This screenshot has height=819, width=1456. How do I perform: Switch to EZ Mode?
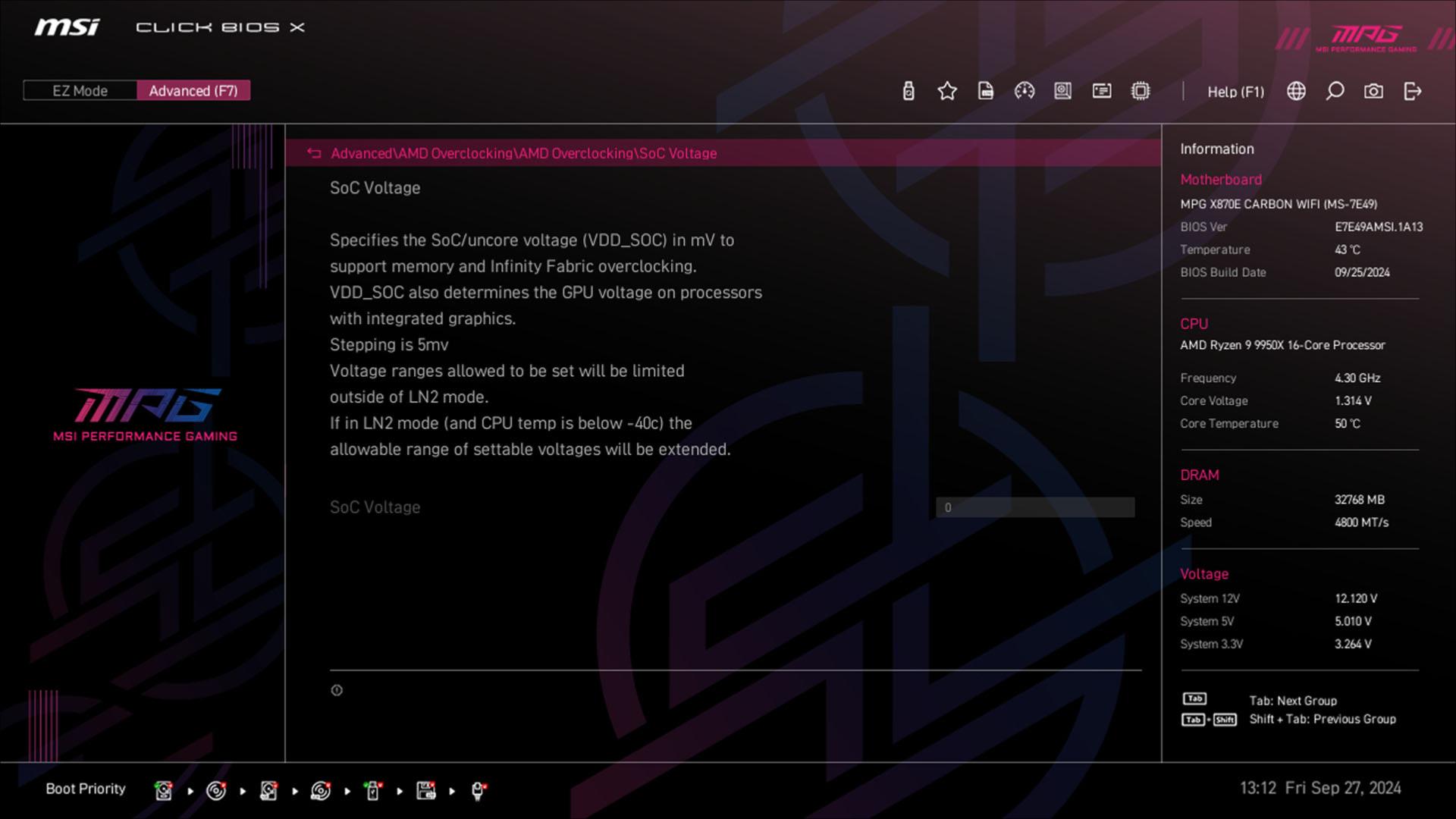point(80,91)
